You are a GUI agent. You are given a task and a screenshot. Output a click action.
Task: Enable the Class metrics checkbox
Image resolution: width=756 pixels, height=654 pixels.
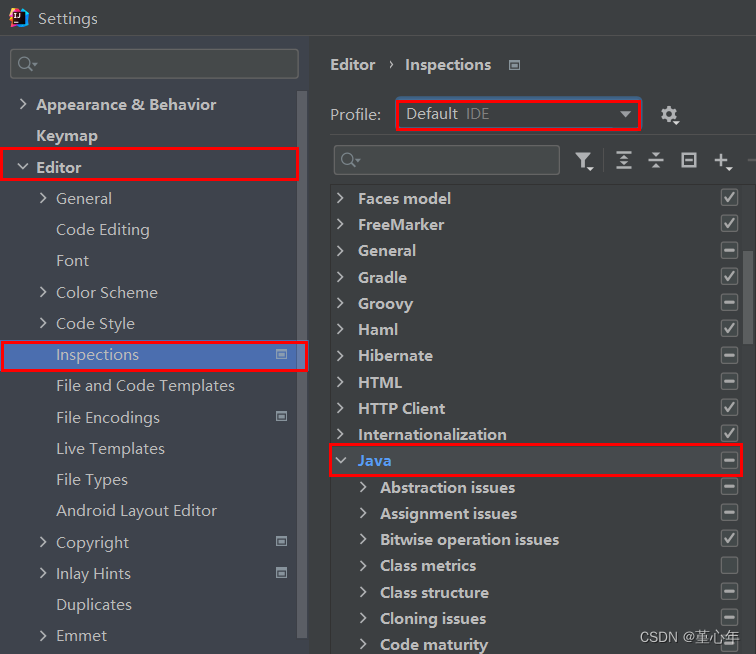pyautogui.click(x=729, y=565)
